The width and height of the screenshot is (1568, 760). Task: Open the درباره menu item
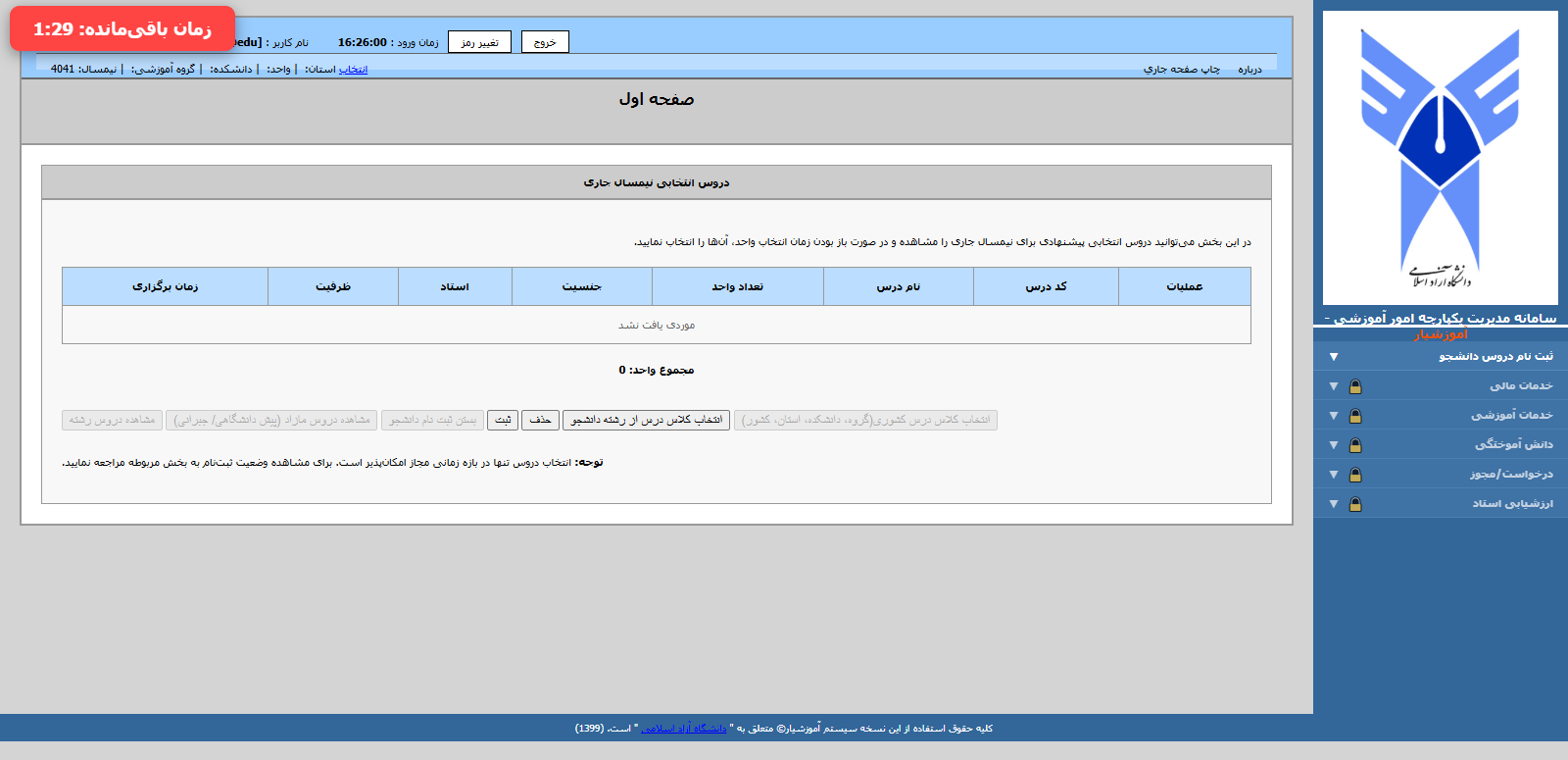(x=1249, y=70)
